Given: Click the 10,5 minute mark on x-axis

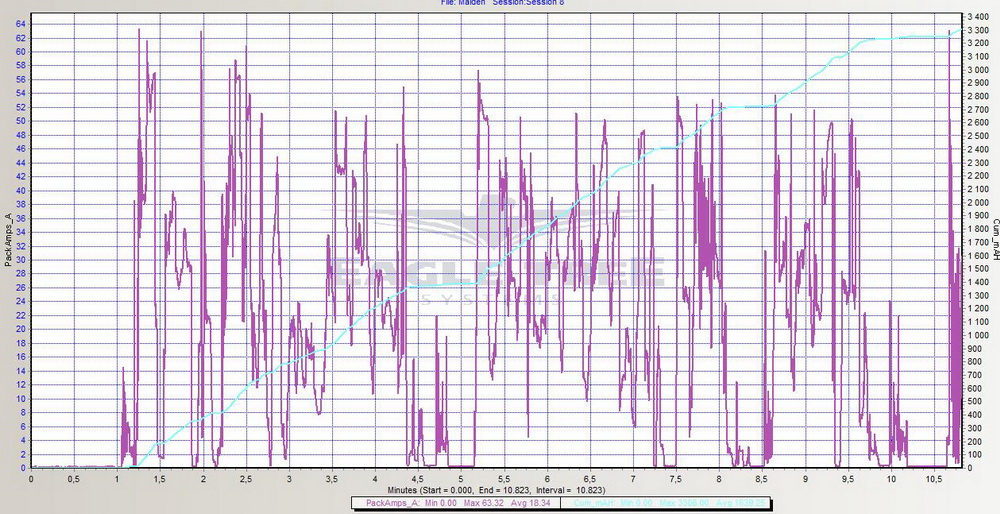Looking at the screenshot, I should point(932,478).
